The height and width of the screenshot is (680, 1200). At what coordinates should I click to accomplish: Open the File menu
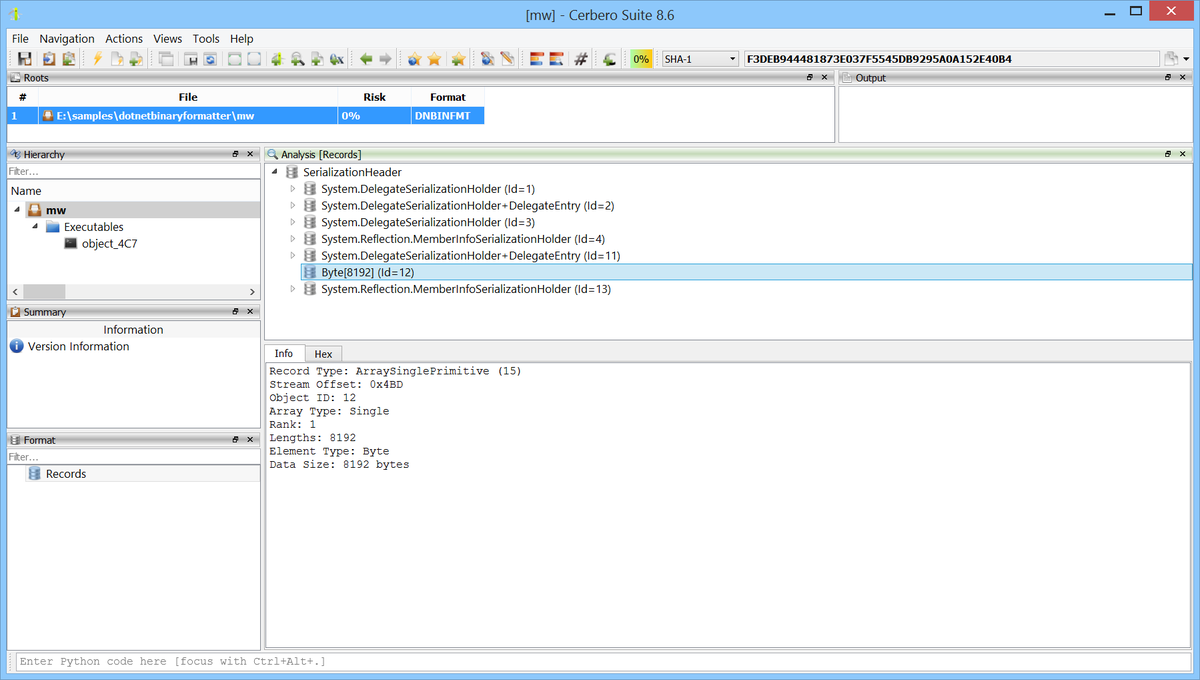pos(20,38)
